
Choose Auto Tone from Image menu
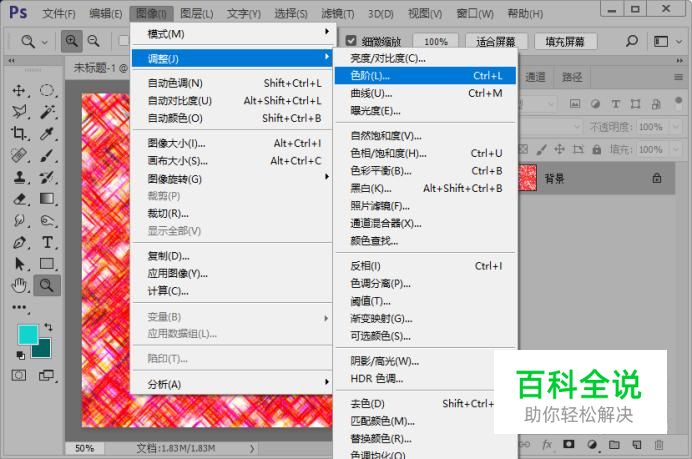point(232,83)
